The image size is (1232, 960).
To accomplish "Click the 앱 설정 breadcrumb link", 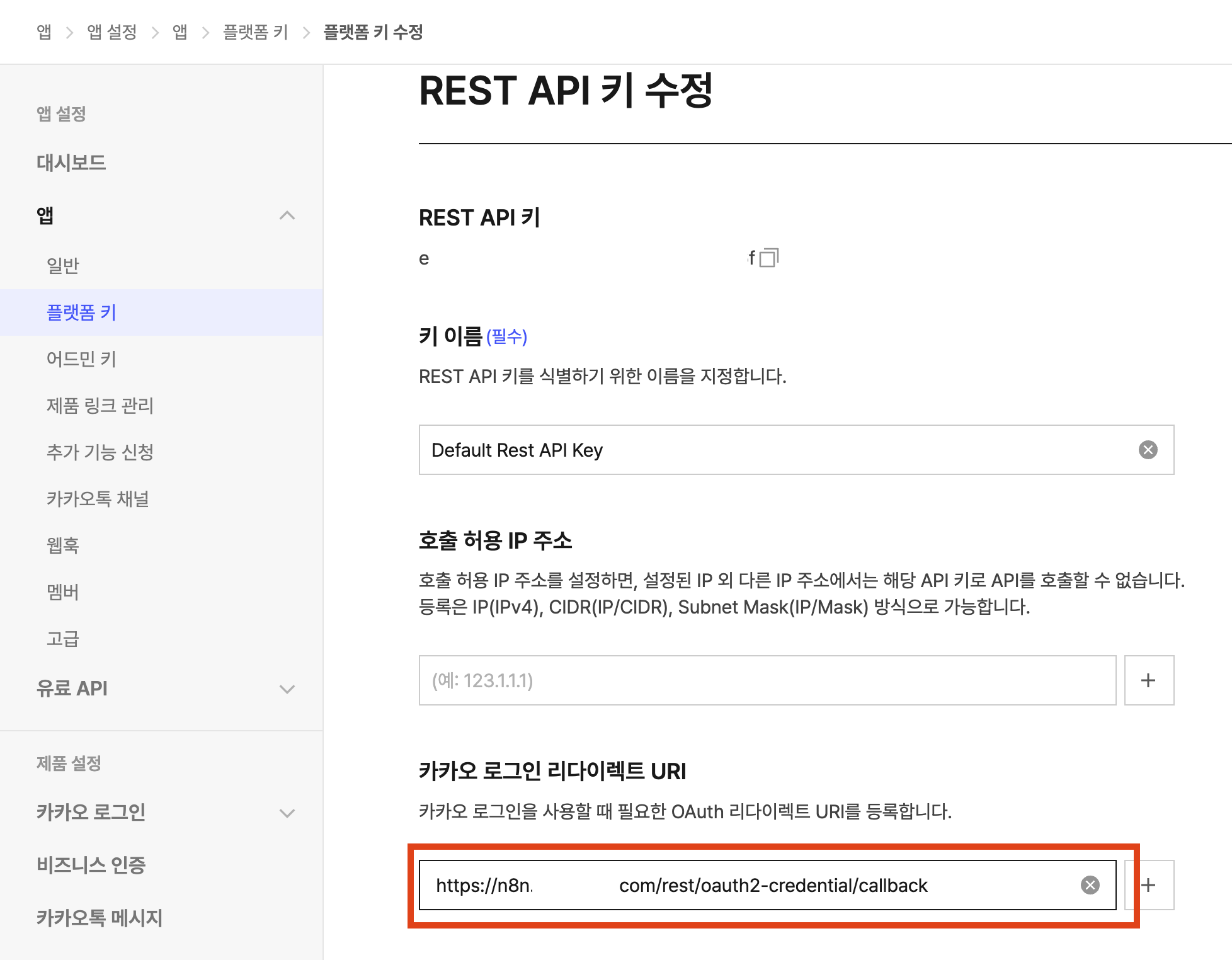I will click(x=111, y=32).
